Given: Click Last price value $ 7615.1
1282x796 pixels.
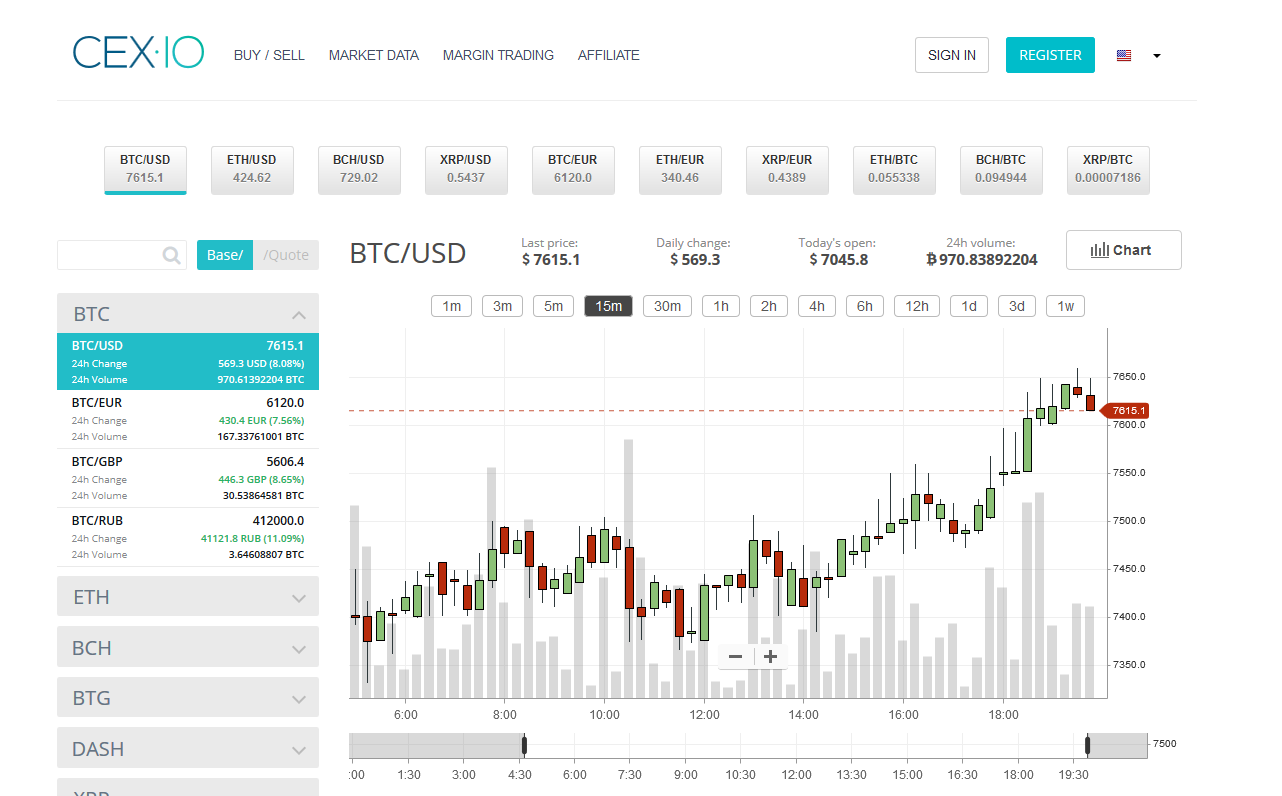Looking at the screenshot, I should (551, 260).
